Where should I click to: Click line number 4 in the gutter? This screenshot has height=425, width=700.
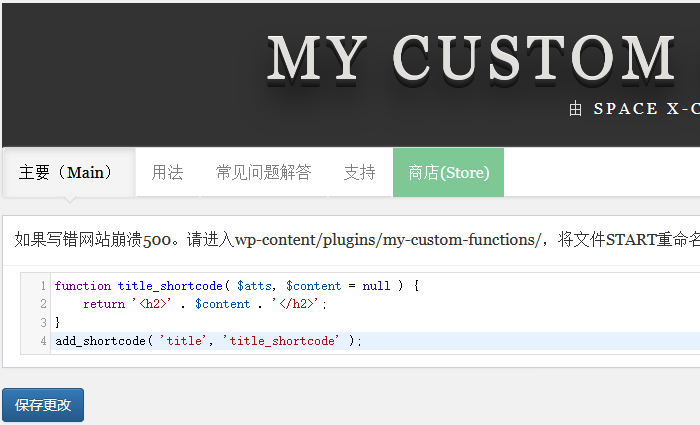point(43,341)
